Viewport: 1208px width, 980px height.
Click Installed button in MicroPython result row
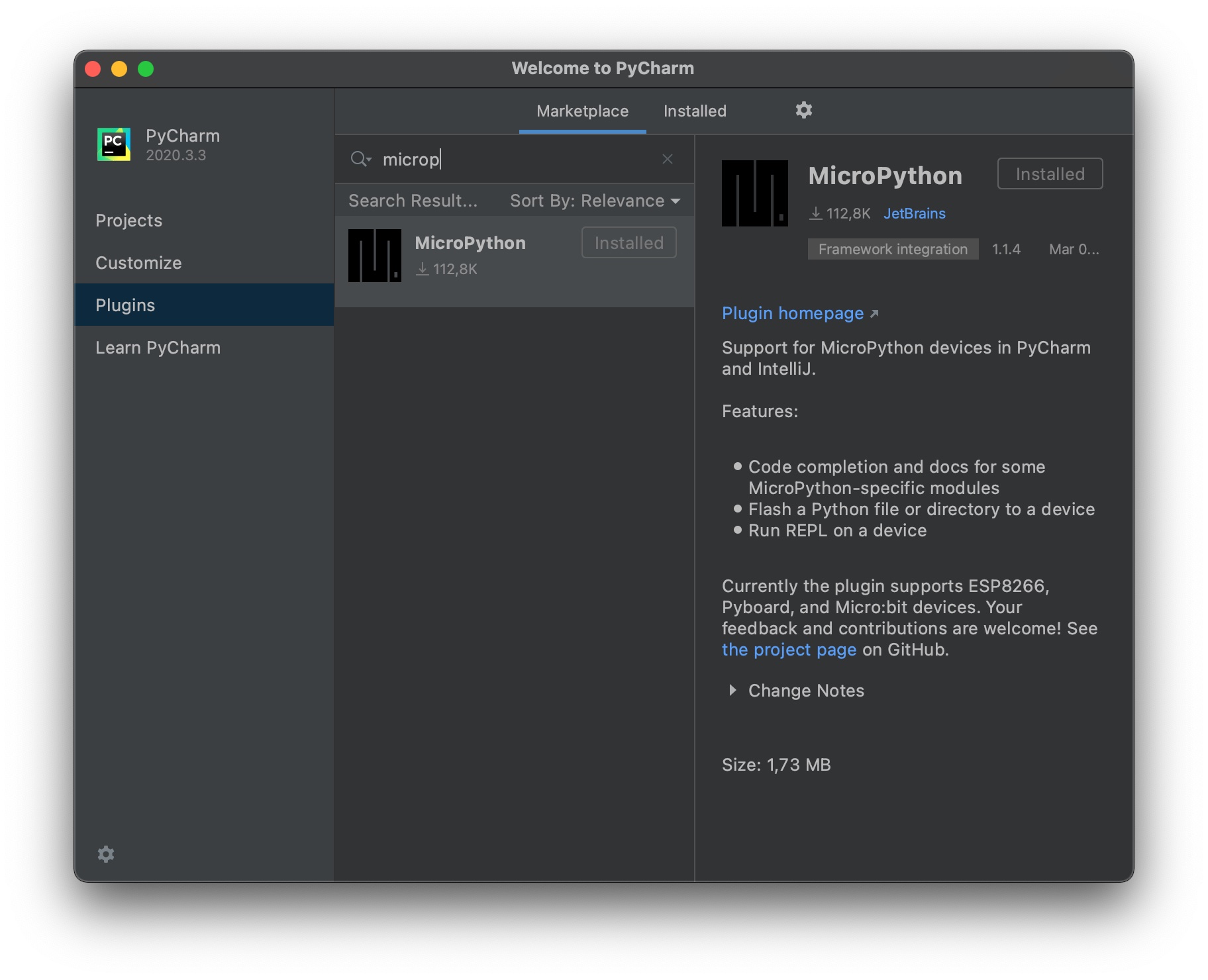(629, 243)
